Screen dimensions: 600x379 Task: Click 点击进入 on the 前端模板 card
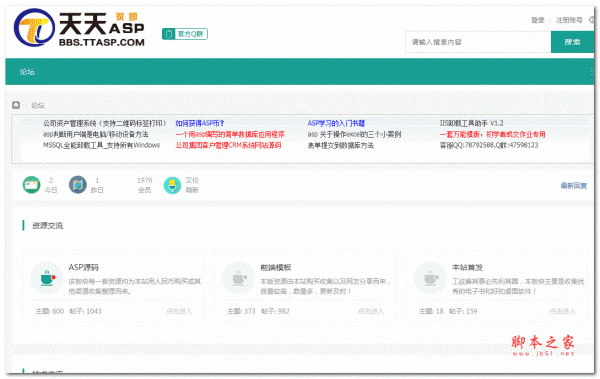click(371, 311)
